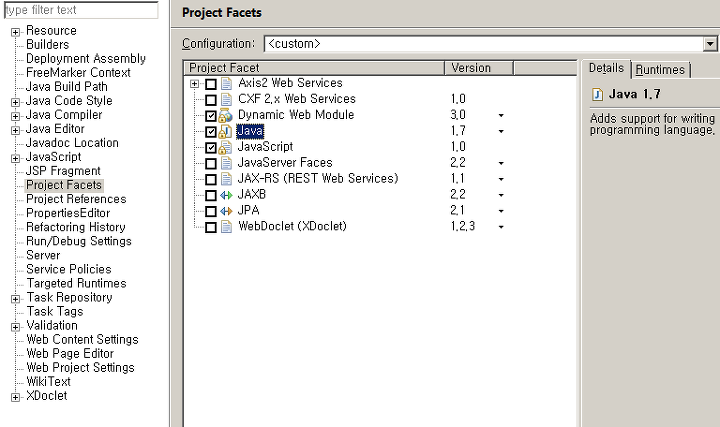Select the Details tab

pos(606,68)
